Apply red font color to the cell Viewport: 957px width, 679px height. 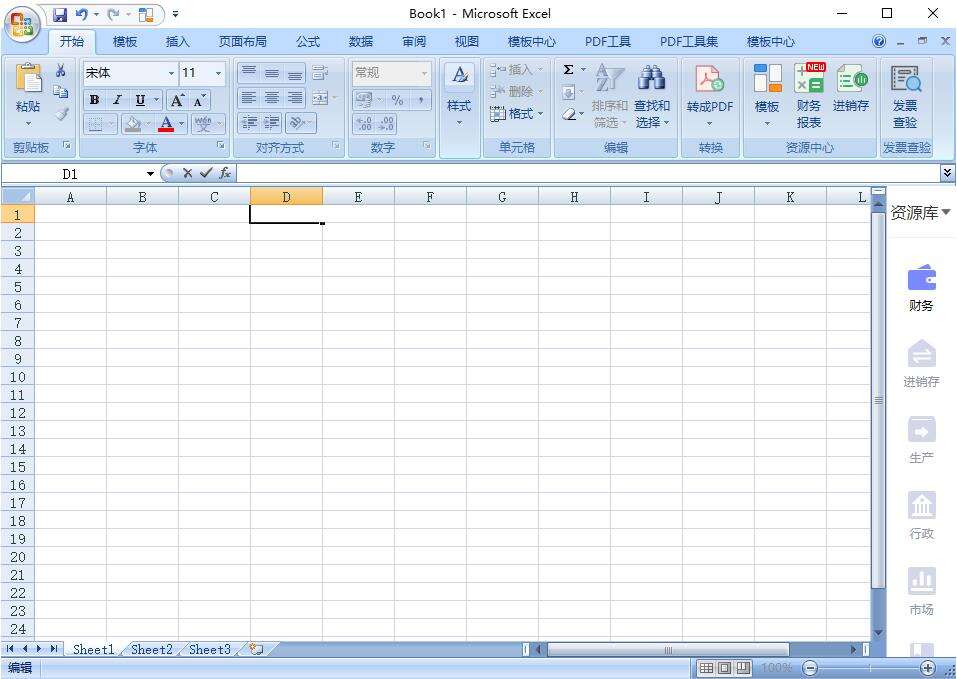[165, 124]
